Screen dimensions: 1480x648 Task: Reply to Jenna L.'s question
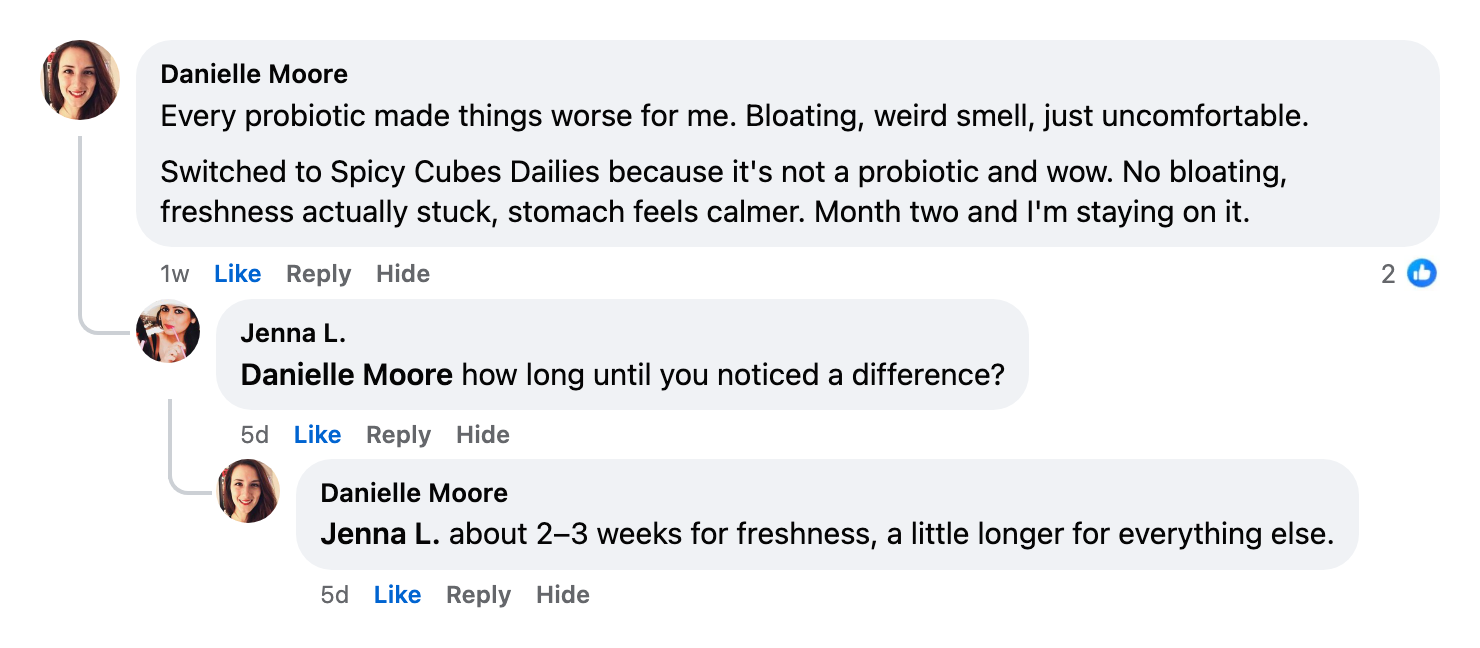[x=398, y=434]
